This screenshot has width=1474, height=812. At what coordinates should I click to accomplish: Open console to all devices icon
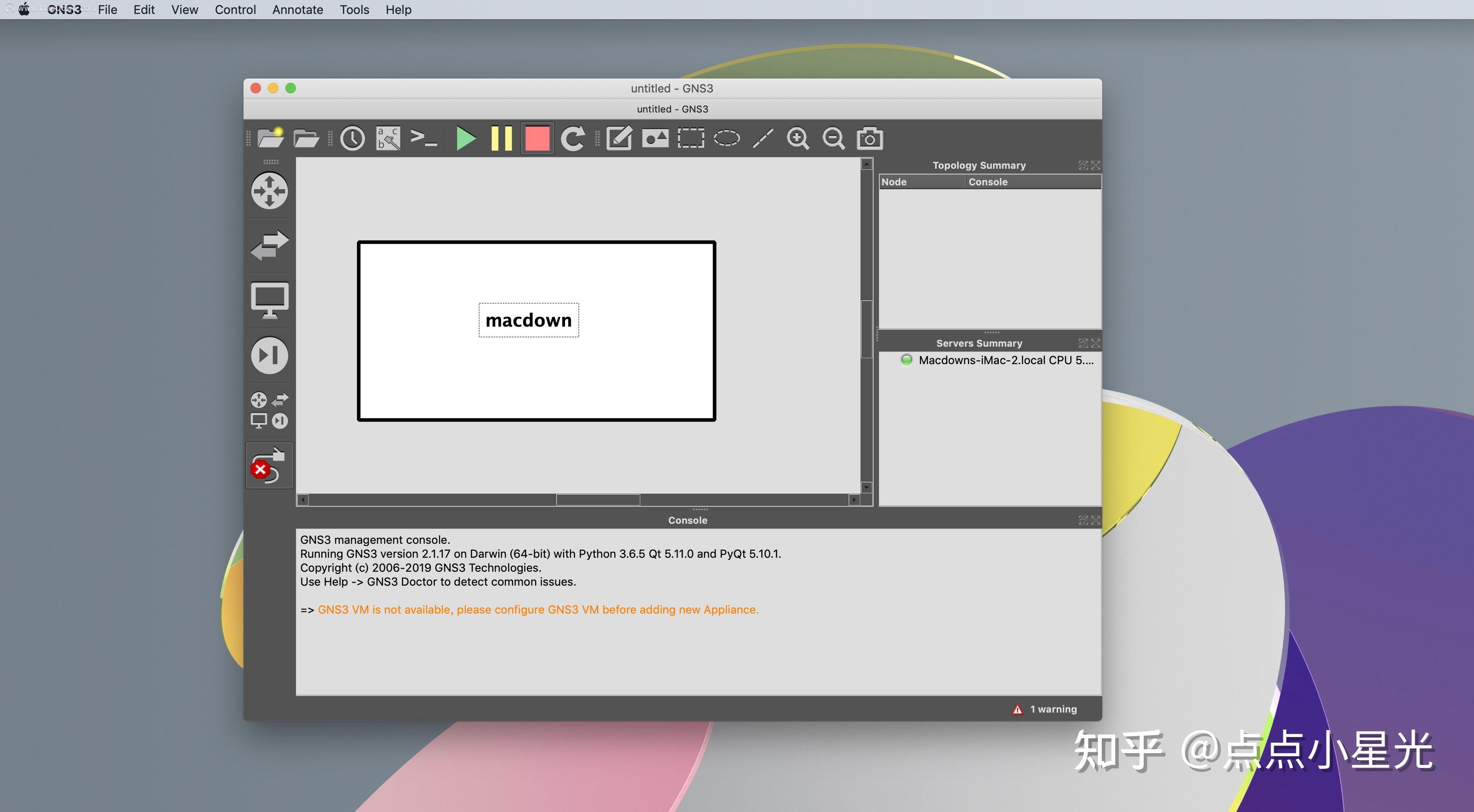tap(424, 138)
